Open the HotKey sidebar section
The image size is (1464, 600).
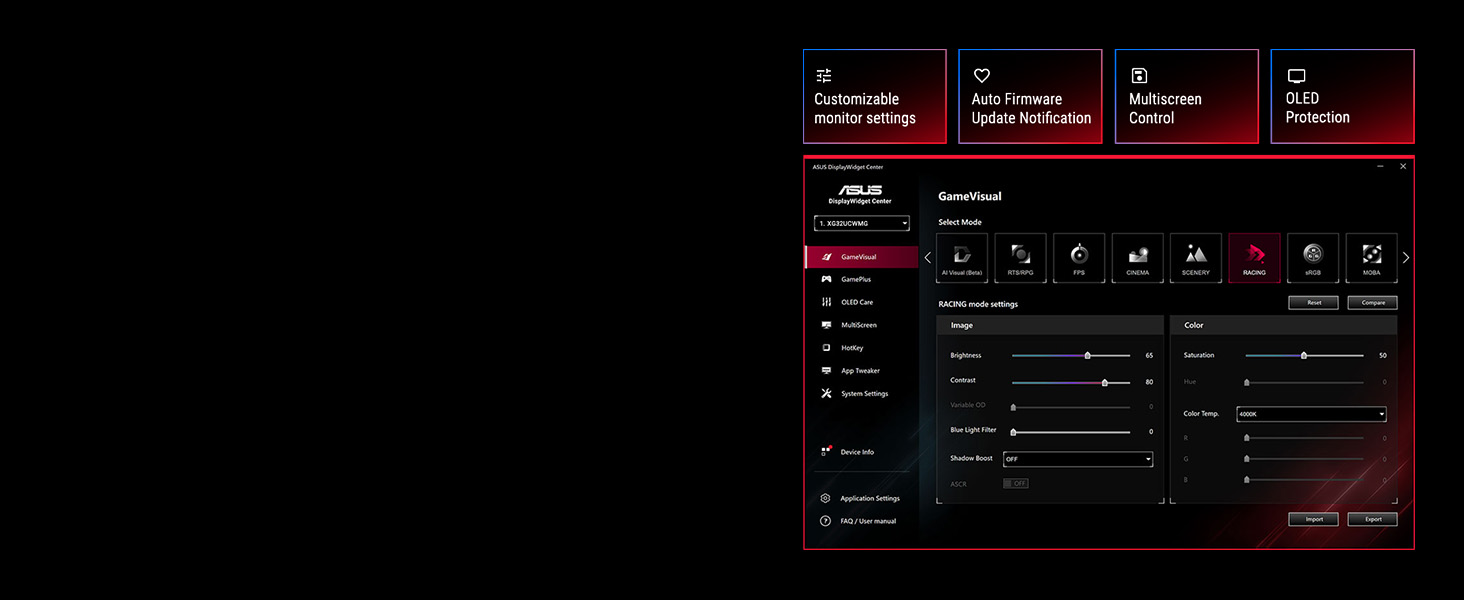862,348
